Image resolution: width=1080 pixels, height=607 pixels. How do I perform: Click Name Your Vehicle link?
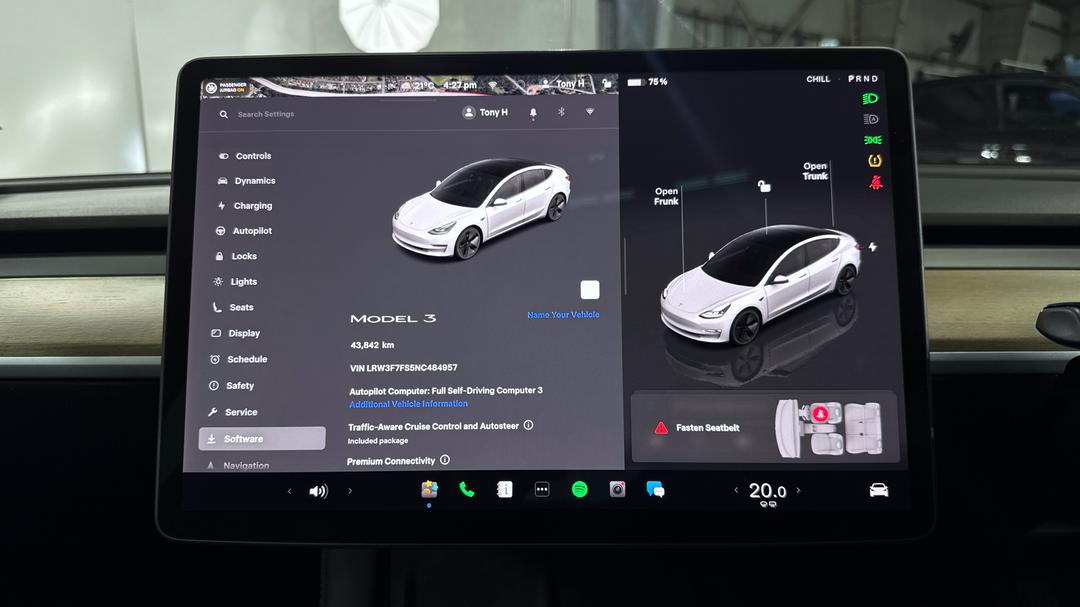tap(563, 315)
